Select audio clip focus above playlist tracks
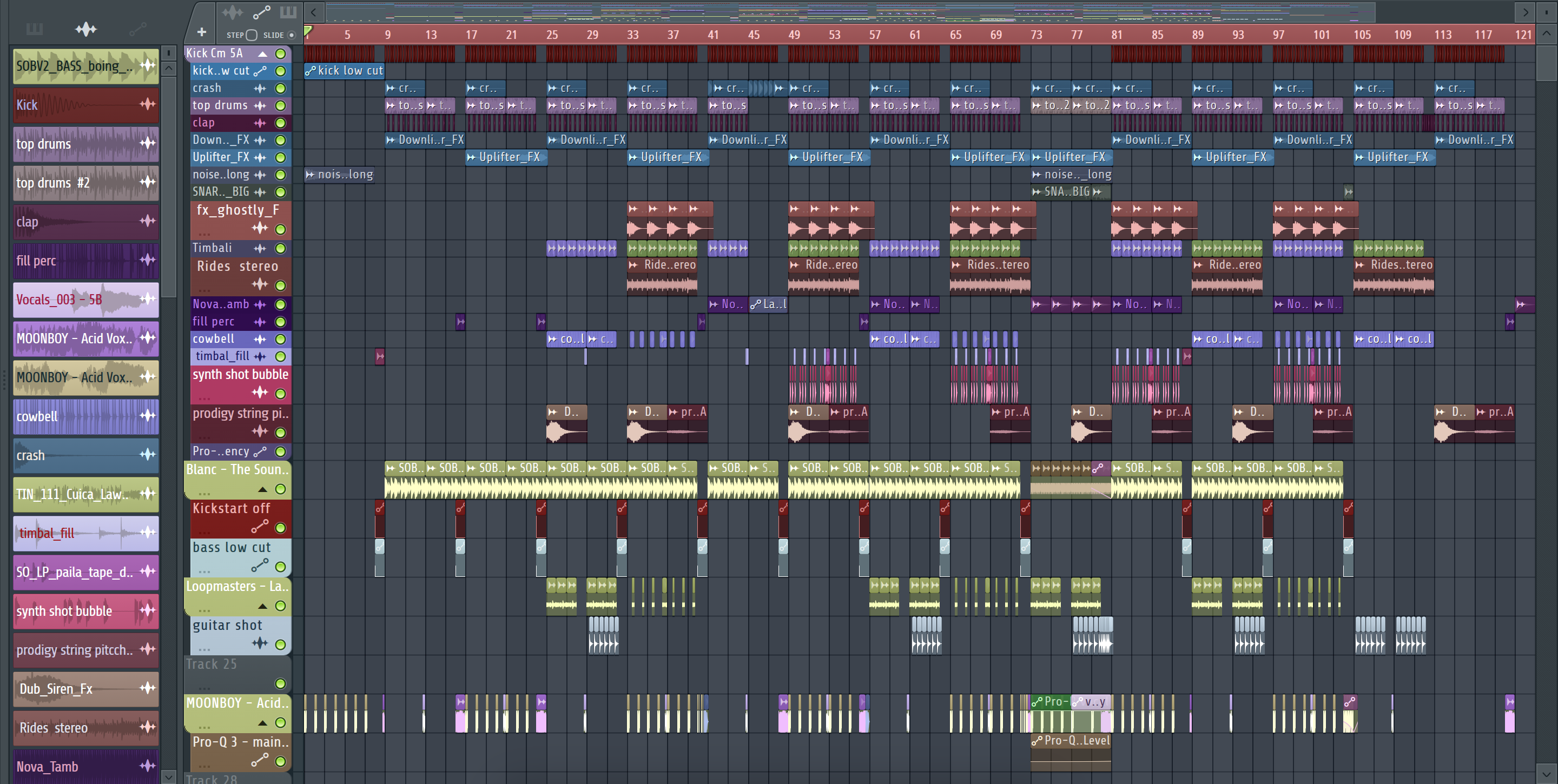The image size is (1558, 784). point(232,12)
